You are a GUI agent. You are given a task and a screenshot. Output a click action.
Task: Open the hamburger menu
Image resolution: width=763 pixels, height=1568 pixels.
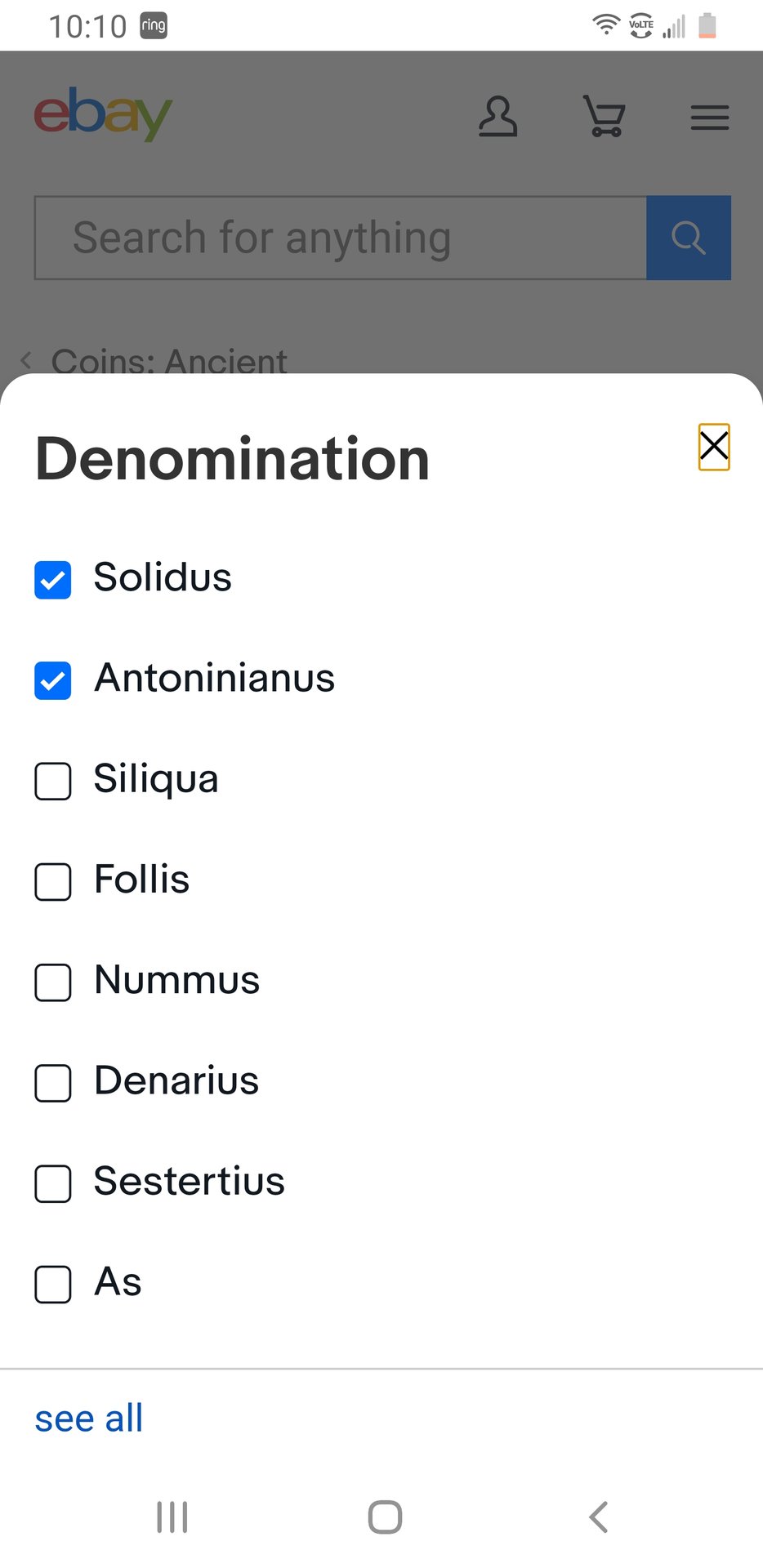pyautogui.click(x=709, y=118)
